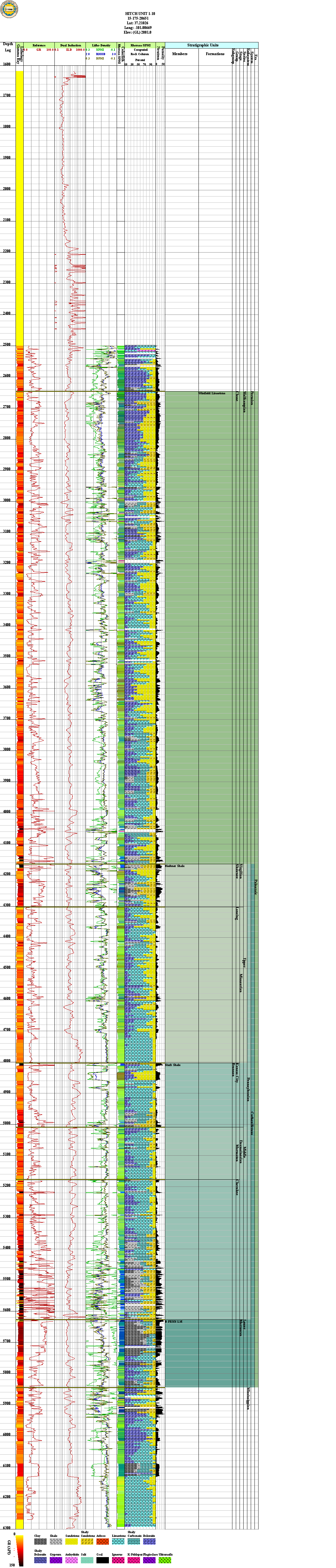The height and width of the screenshot is (1568, 336).
Task: Click the black Coal legend swatch
Action: tap(103, 1561)
